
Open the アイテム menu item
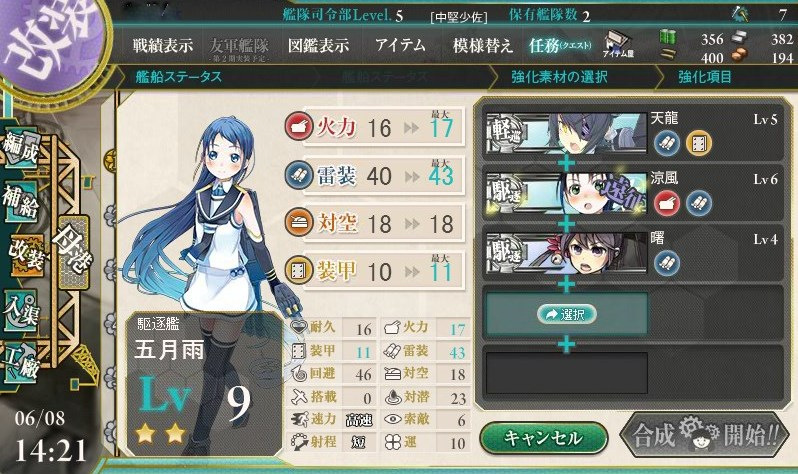[x=400, y=45]
